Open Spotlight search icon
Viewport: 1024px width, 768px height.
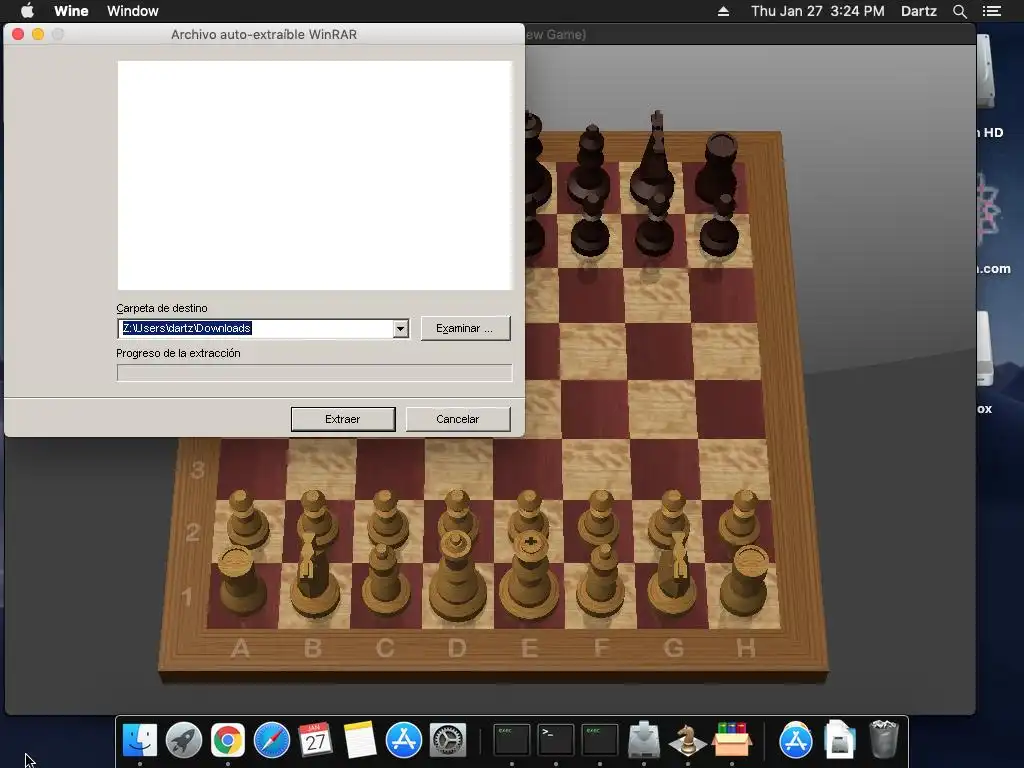(x=959, y=11)
